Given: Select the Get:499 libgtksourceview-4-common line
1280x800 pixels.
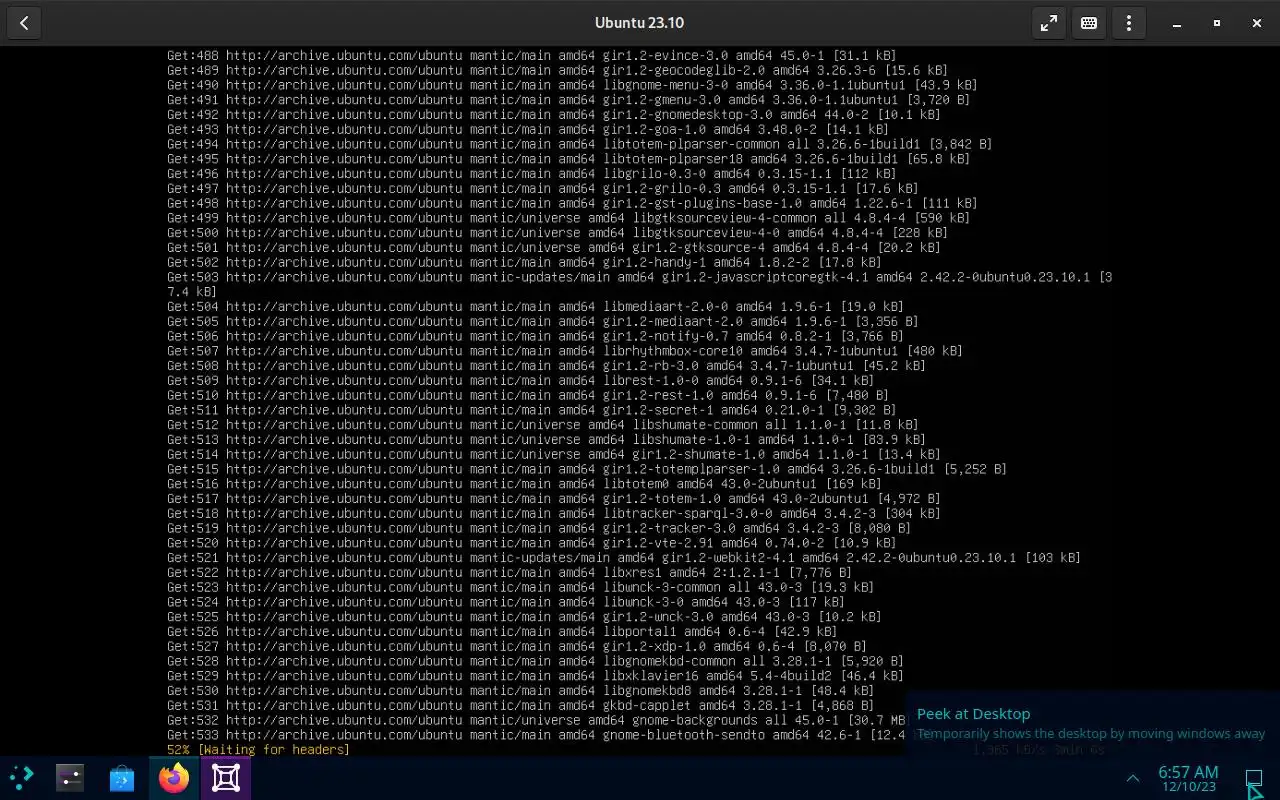Looking at the screenshot, I should 568,217.
